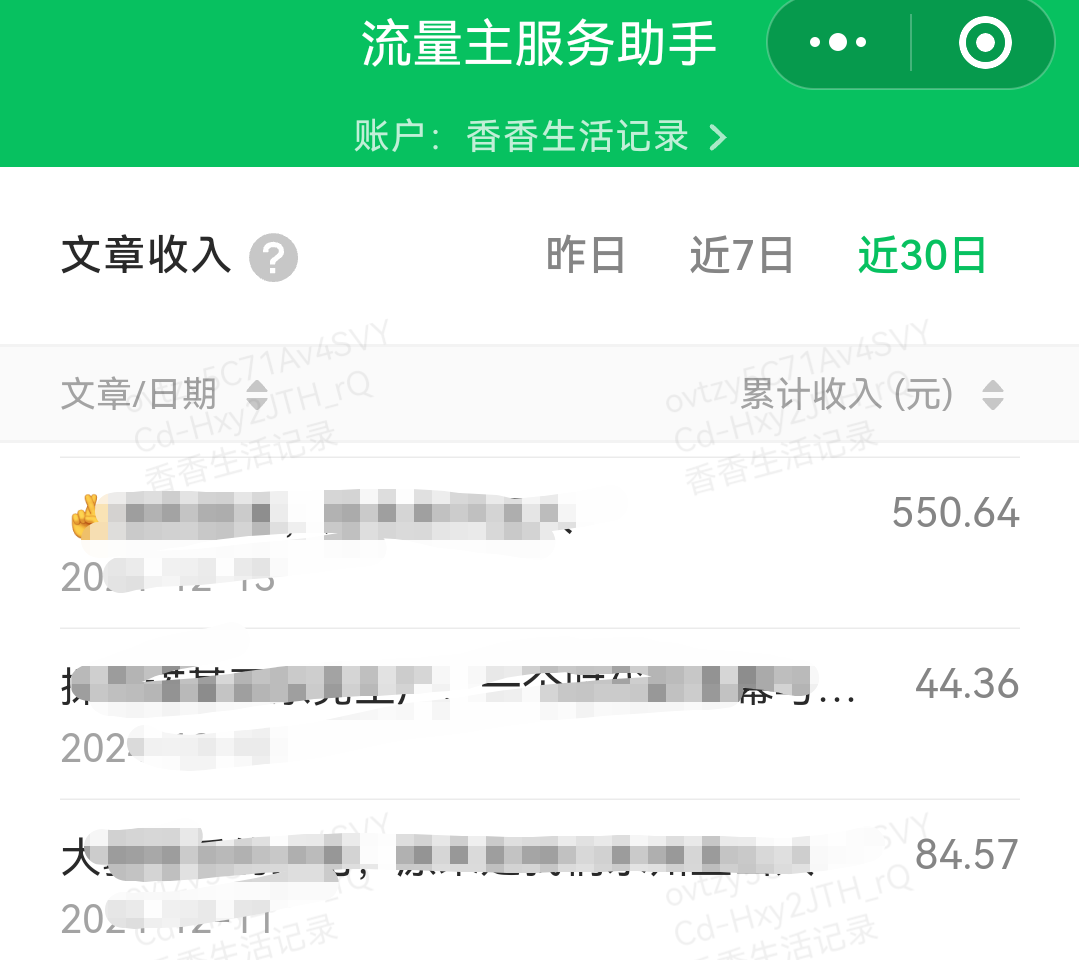Screen dimensions: 1079x960
Task: Open account switcher 账户: 香香生活记录
Action: point(540,136)
